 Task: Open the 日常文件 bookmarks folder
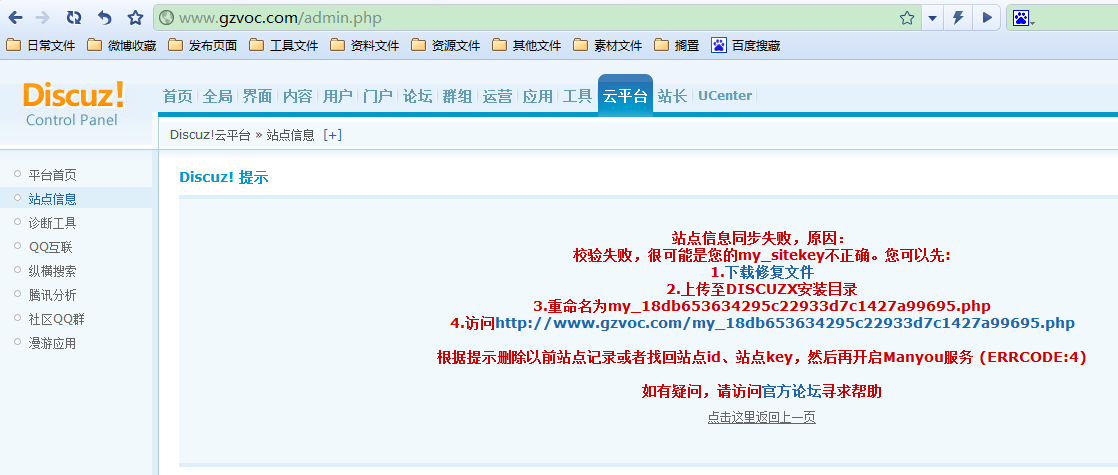(41, 46)
